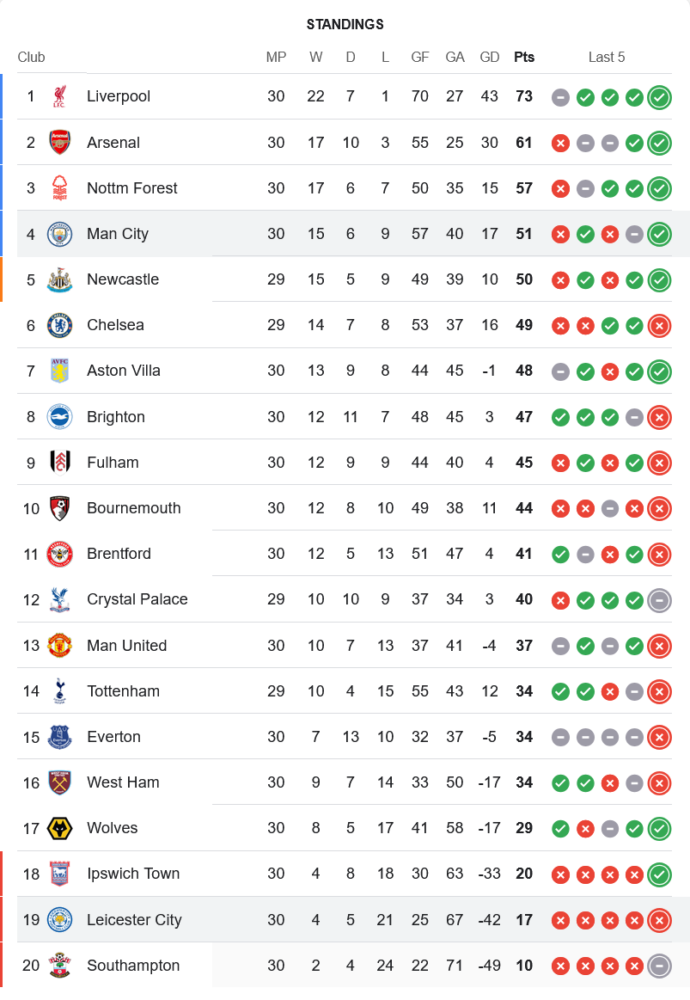Click the GD column header
Image resolution: width=690 pixels, height=1000 pixels.
pos(490,57)
